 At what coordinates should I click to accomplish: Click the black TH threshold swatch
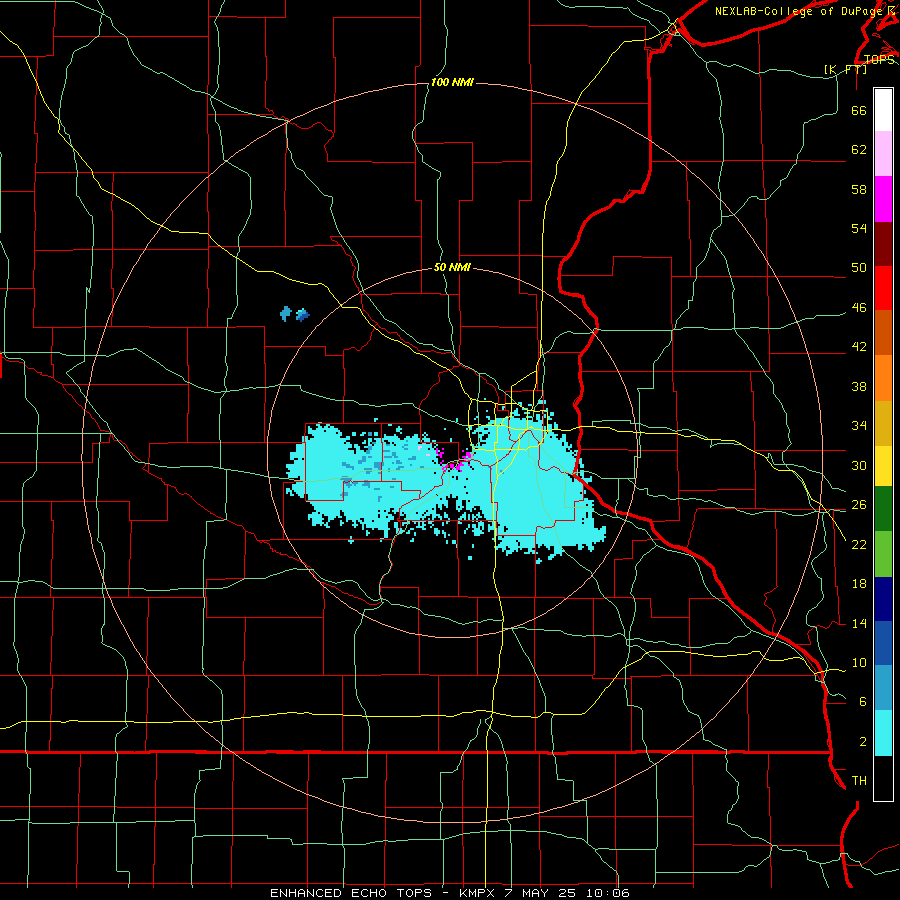tap(883, 778)
